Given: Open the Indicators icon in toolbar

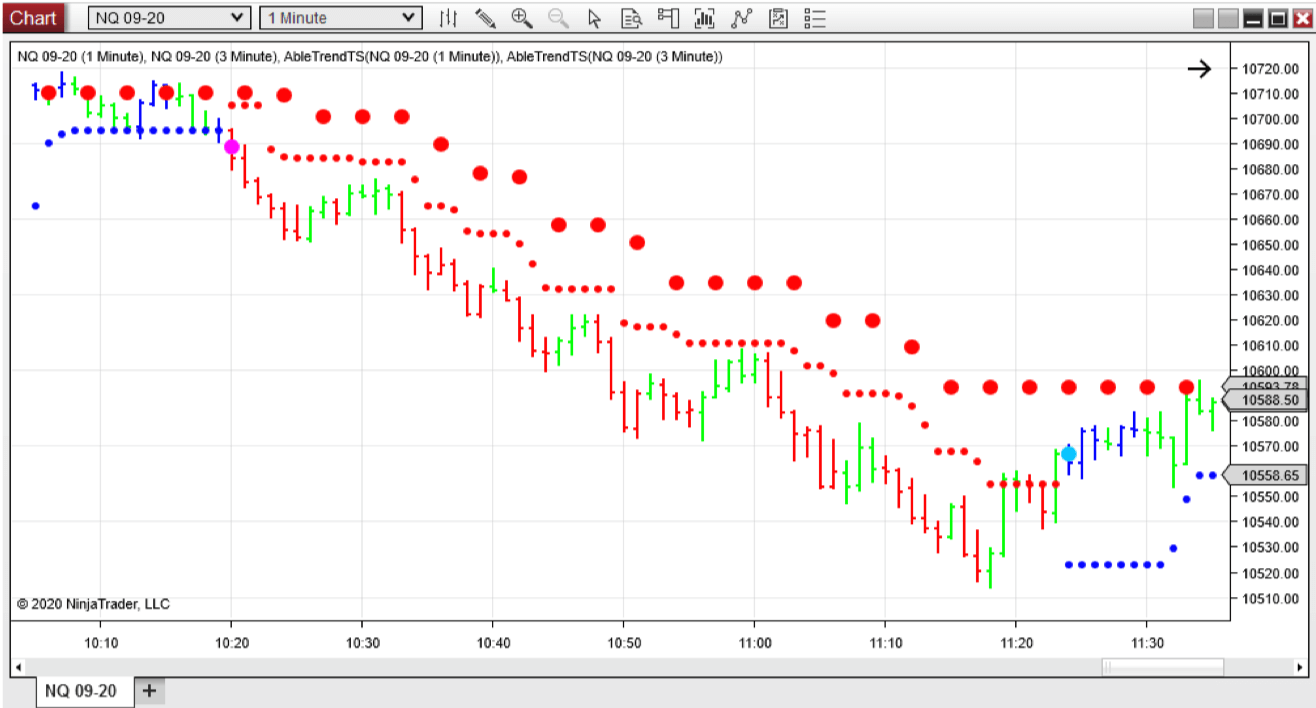Looking at the screenshot, I should click(x=705, y=18).
